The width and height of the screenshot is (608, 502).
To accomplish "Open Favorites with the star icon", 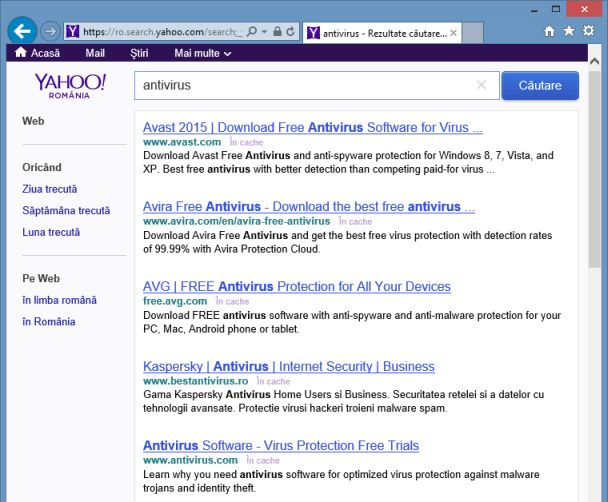I will (x=569, y=31).
